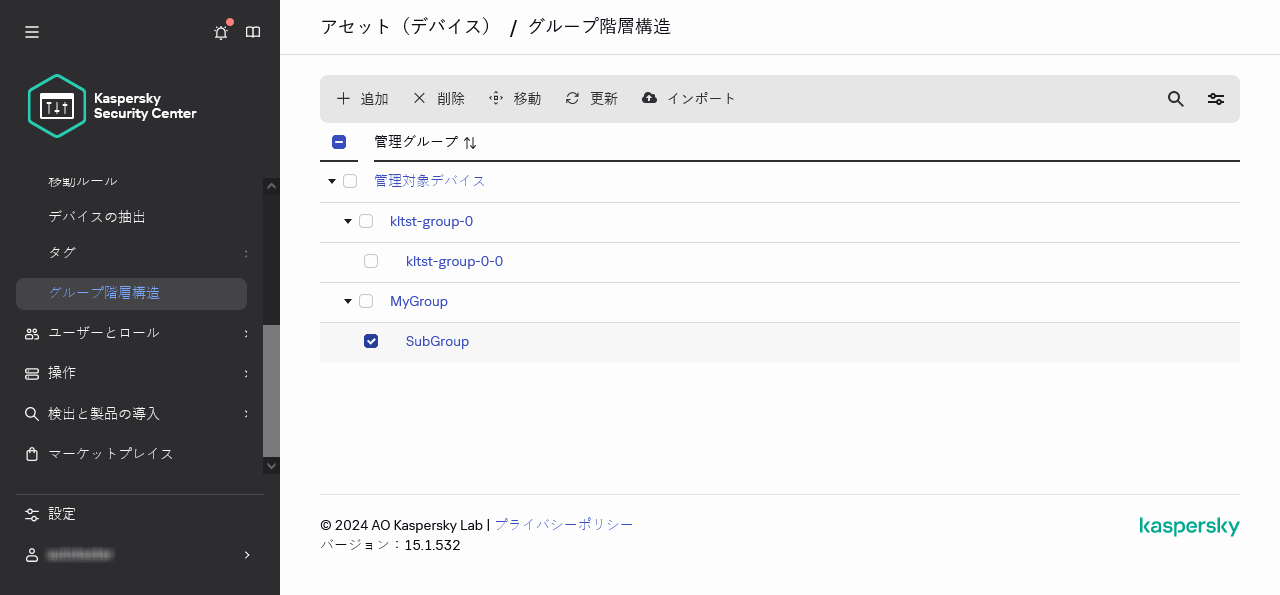Open the 設定 gear item in the sidebar
Image resolution: width=1280 pixels, height=595 pixels.
60,514
